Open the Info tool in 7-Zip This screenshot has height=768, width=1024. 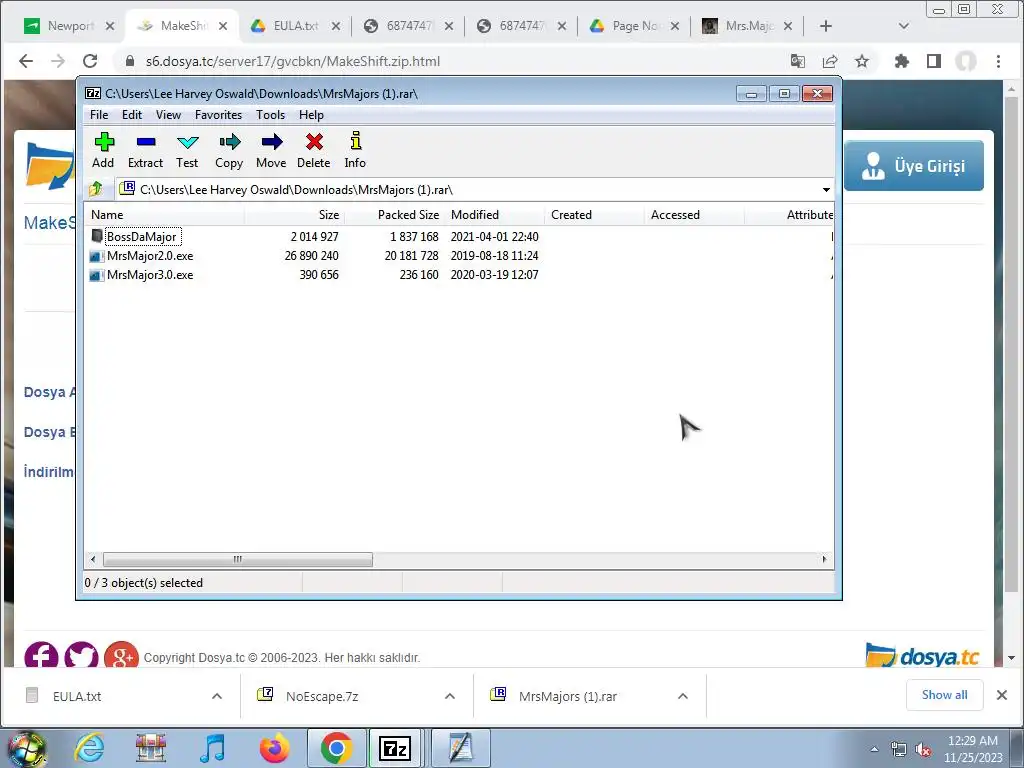click(355, 151)
